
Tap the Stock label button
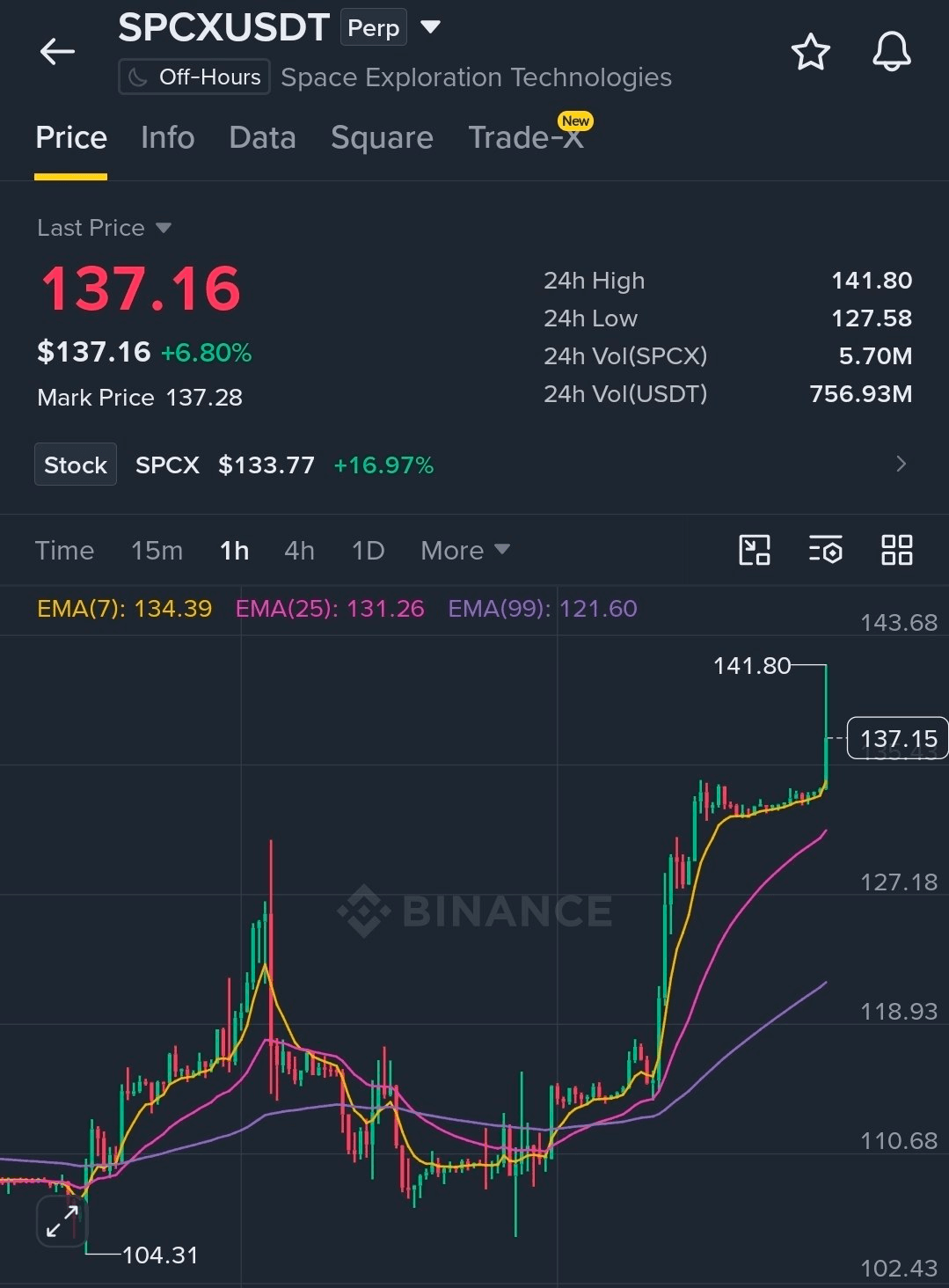pyautogui.click(x=76, y=465)
